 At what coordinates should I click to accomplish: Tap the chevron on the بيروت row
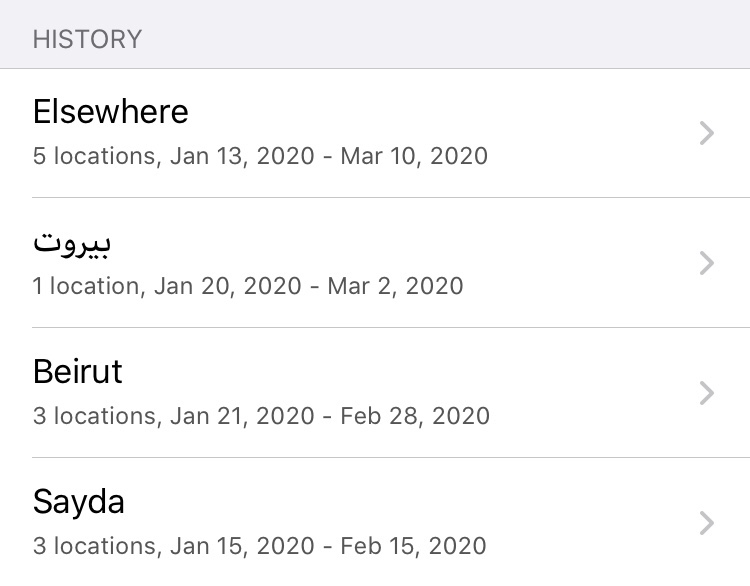click(x=707, y=263)
